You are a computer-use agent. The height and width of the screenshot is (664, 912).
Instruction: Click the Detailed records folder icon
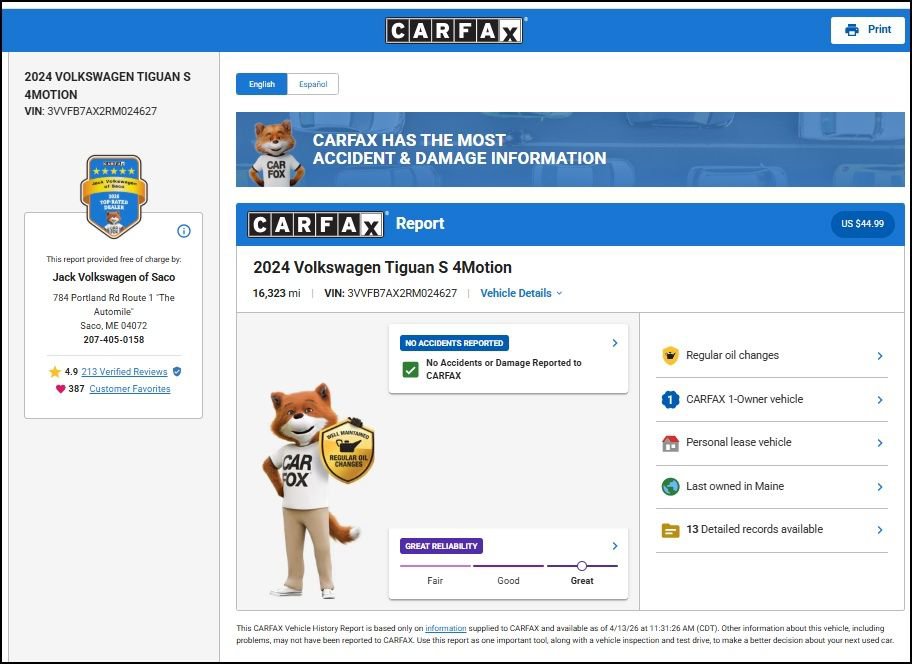670,529
